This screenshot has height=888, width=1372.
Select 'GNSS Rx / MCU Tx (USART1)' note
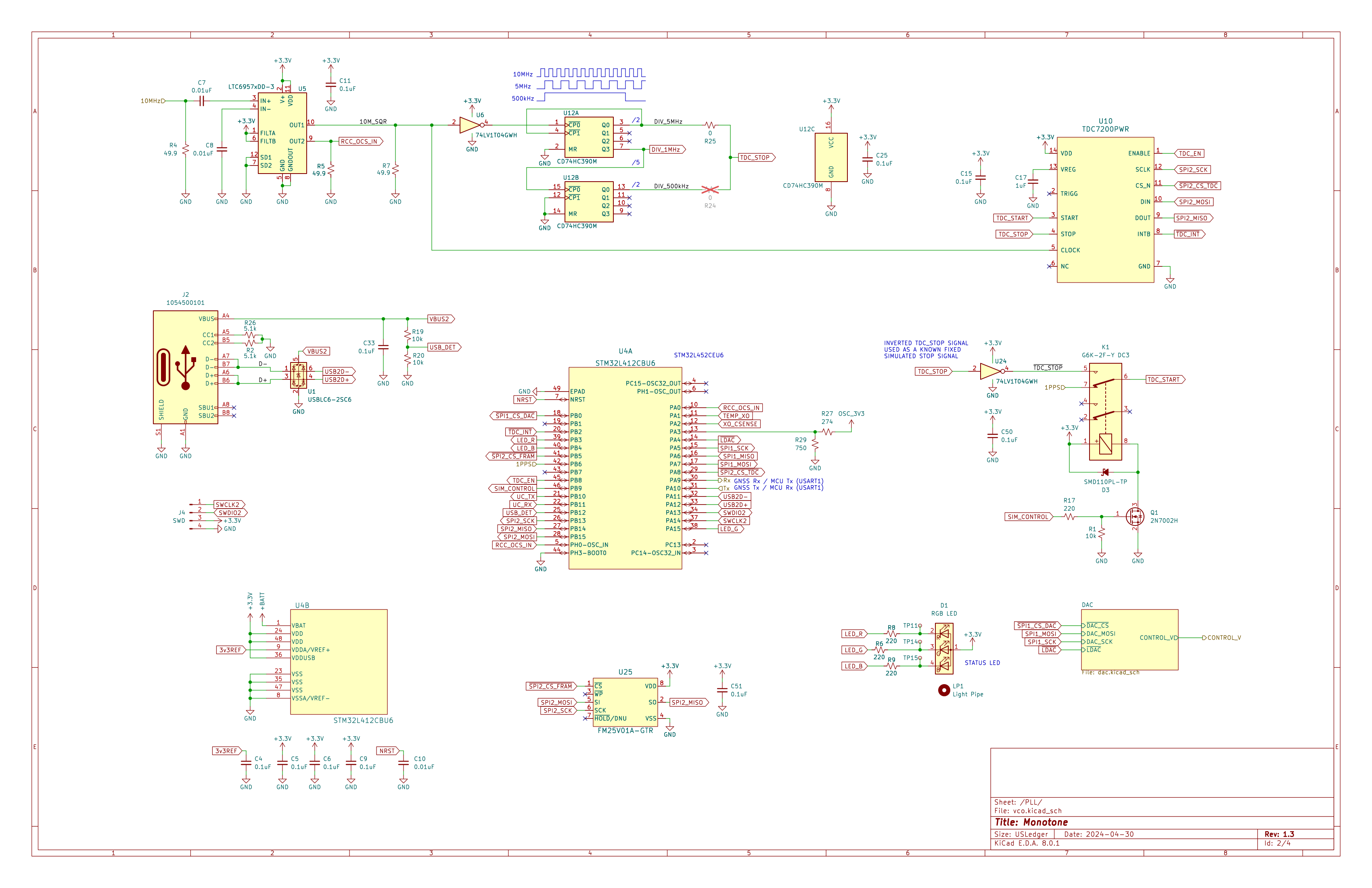click(779, 481)
